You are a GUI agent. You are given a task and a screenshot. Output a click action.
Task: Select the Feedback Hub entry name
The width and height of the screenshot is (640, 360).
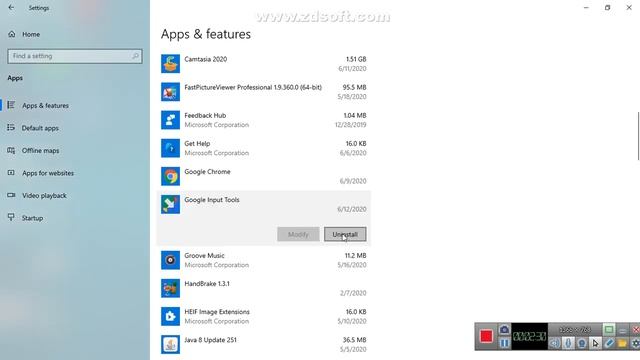[x=205, y=116]
